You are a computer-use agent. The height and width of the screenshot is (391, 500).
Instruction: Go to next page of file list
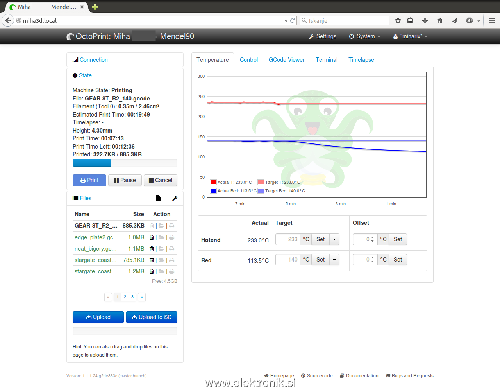click(142, 297)
